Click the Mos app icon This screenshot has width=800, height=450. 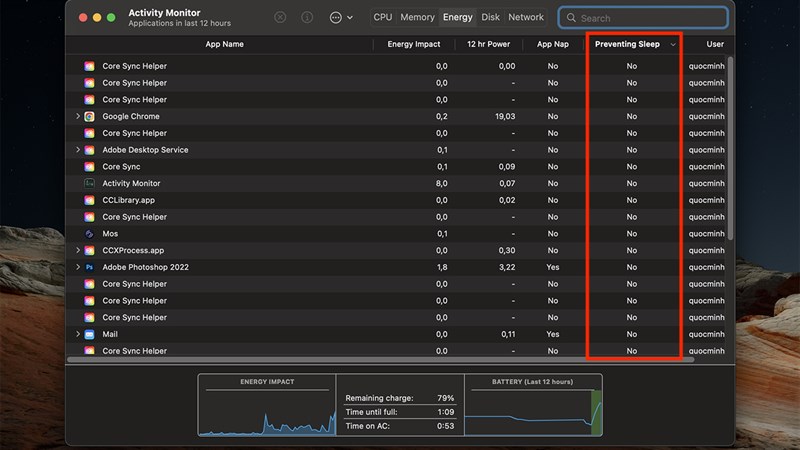point(89,234)
